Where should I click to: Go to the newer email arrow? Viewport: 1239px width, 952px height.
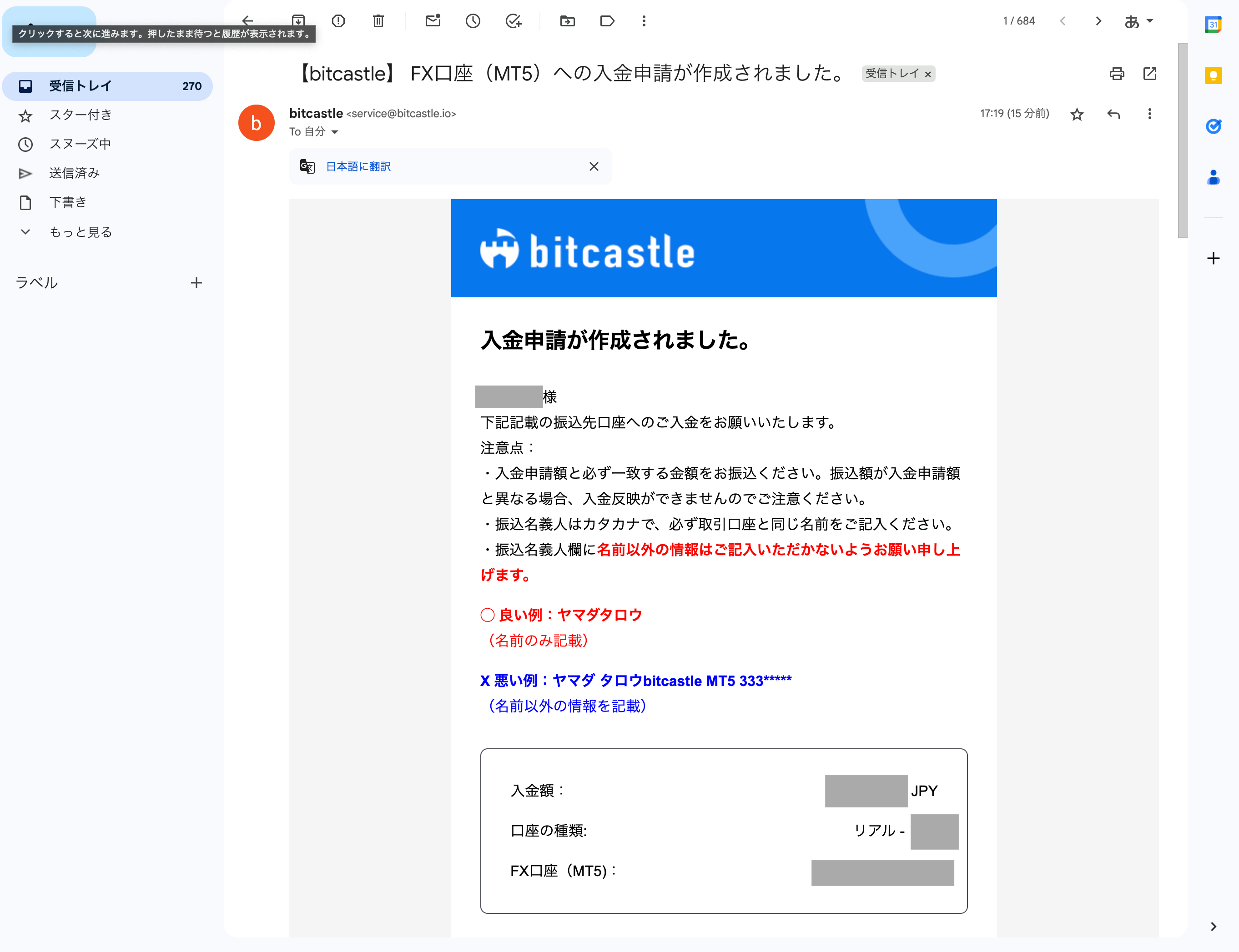(x=1063, y=21)
